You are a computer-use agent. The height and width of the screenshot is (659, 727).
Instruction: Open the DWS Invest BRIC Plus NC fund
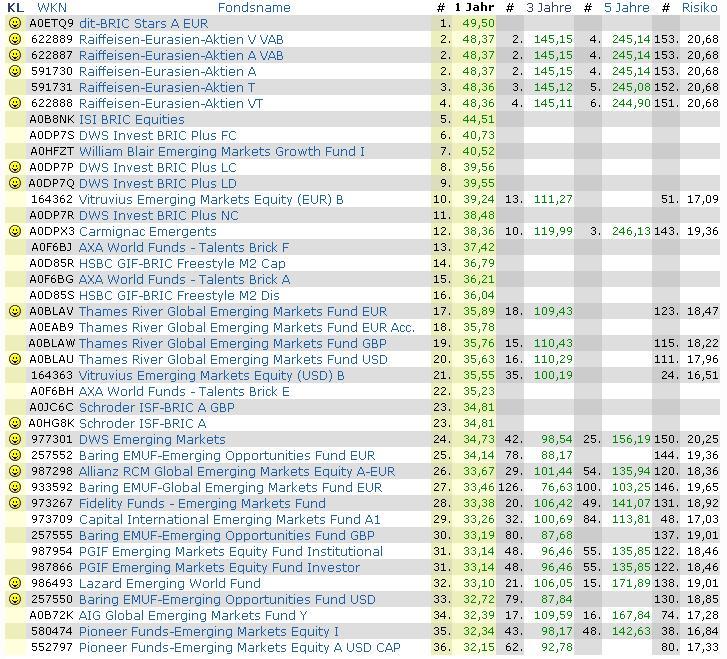[159, 215]
